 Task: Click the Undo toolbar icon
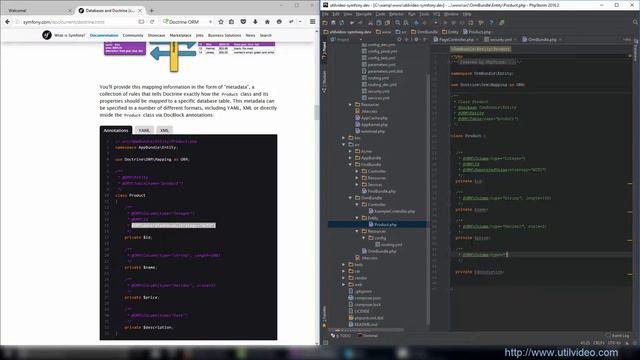pos(352,23)
